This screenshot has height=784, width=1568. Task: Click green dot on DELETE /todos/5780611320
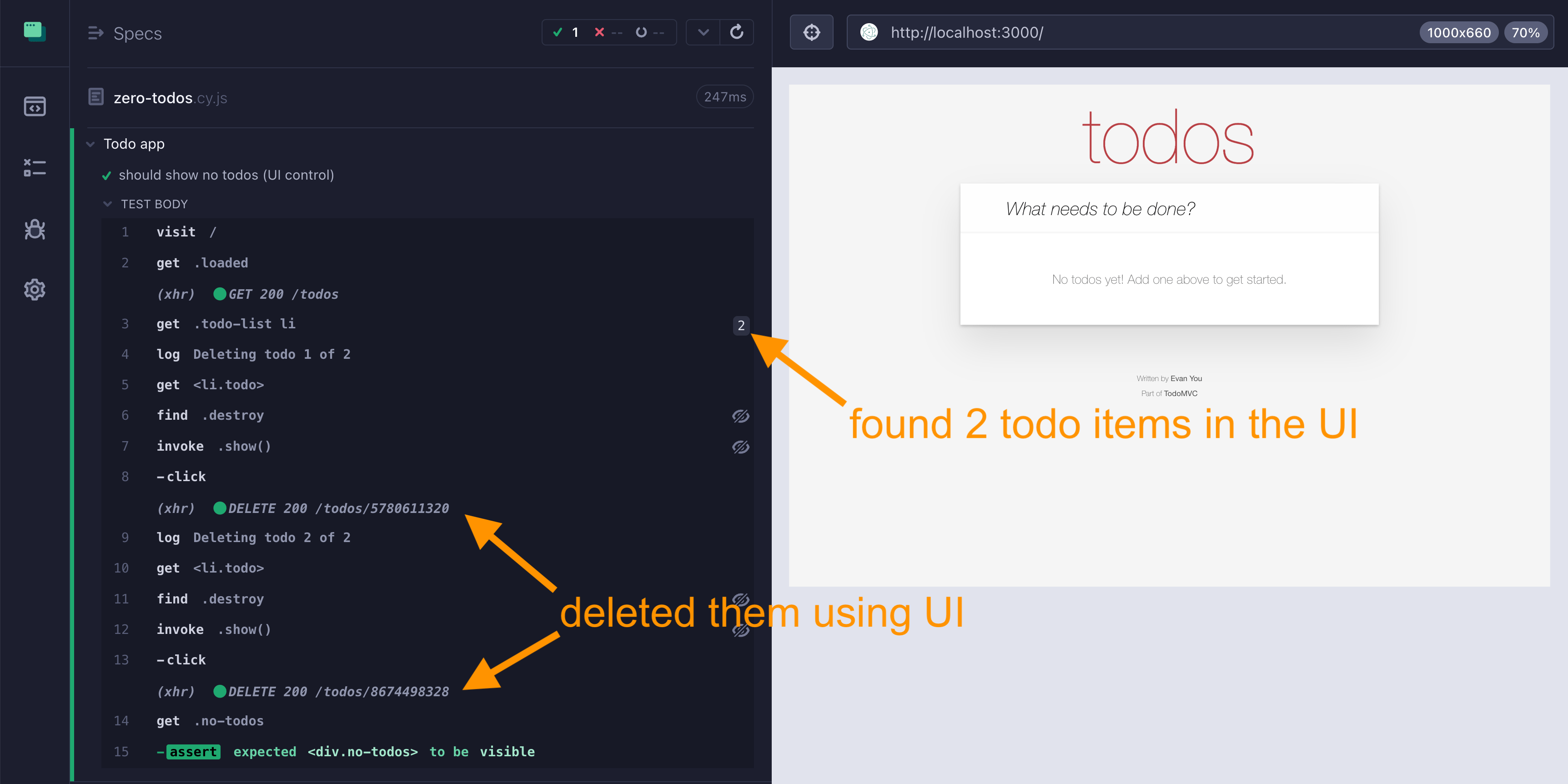[220, 508]
